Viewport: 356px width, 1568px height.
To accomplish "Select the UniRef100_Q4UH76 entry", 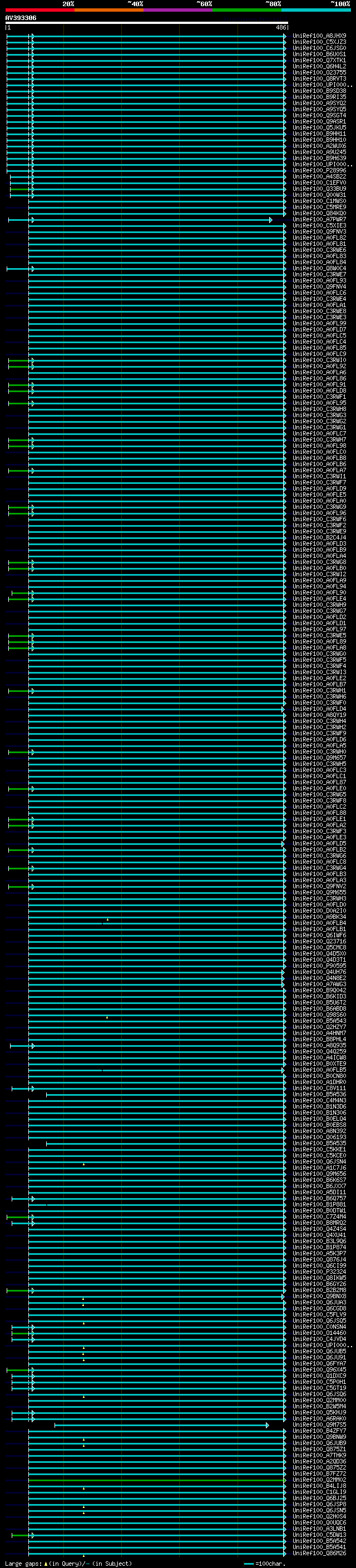I will tap(319, 972).
